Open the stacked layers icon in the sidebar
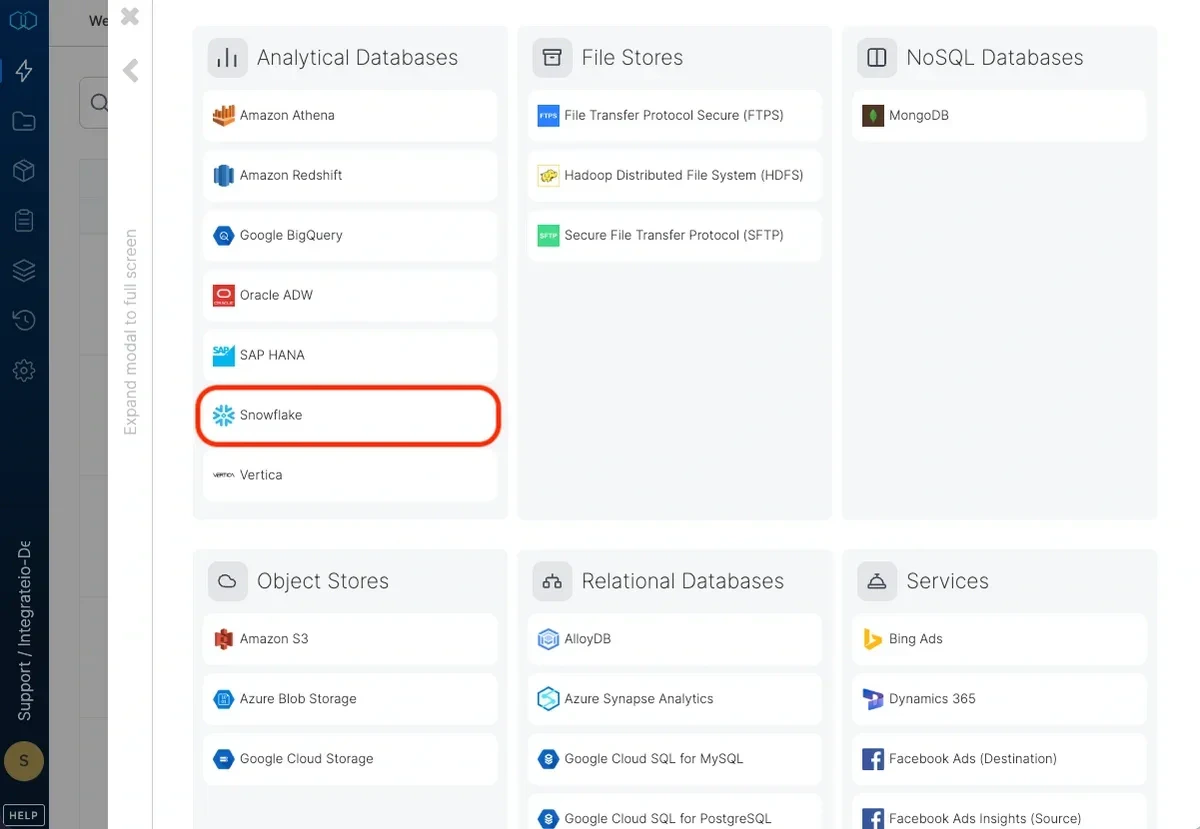The height and width of the screenshot is (829, 1200). coord(24,271)
